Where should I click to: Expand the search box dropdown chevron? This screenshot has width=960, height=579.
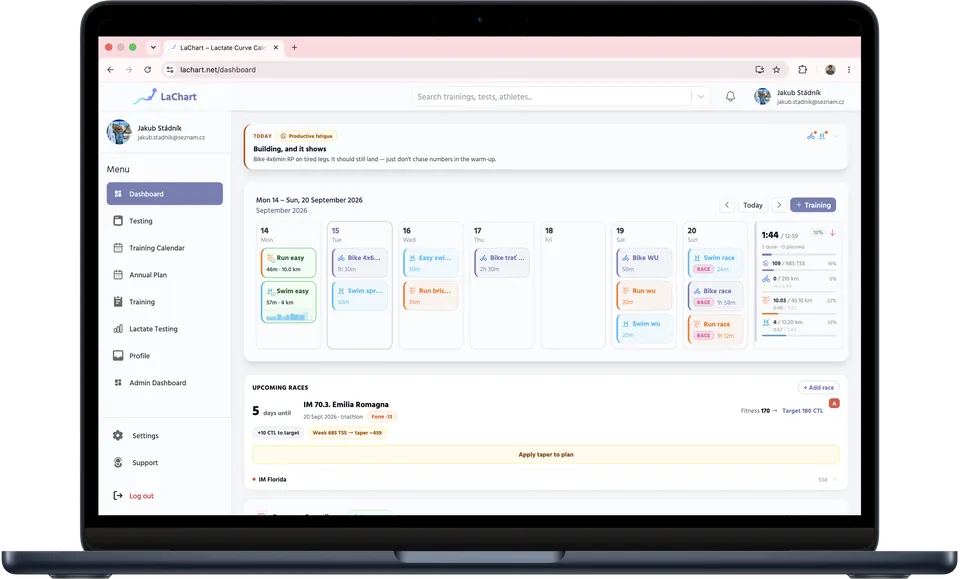click(x=701, y=97)
